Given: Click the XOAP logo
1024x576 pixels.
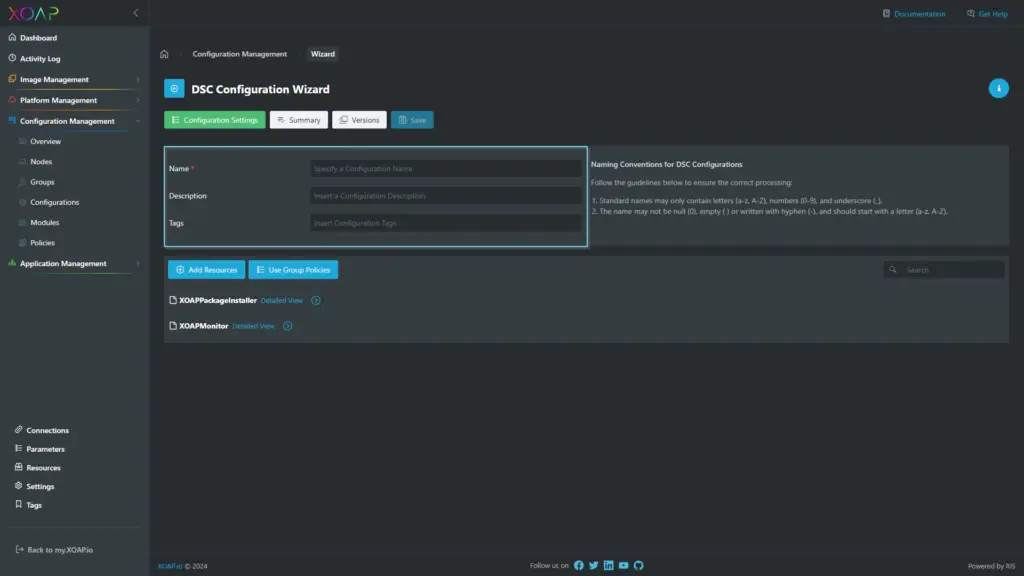Looking at the screenshot, I should 33,13.
